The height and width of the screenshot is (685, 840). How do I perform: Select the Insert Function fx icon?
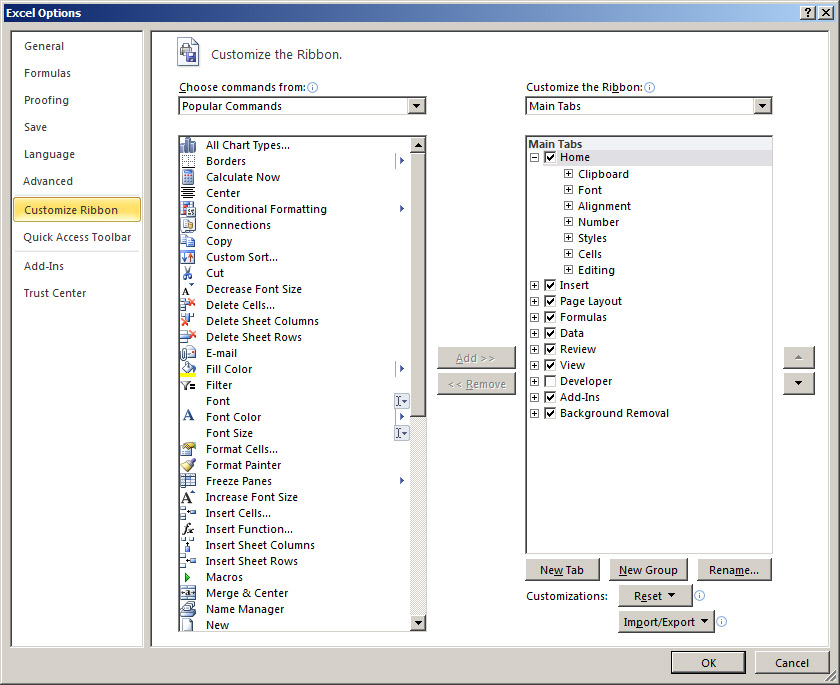[188, 529]
